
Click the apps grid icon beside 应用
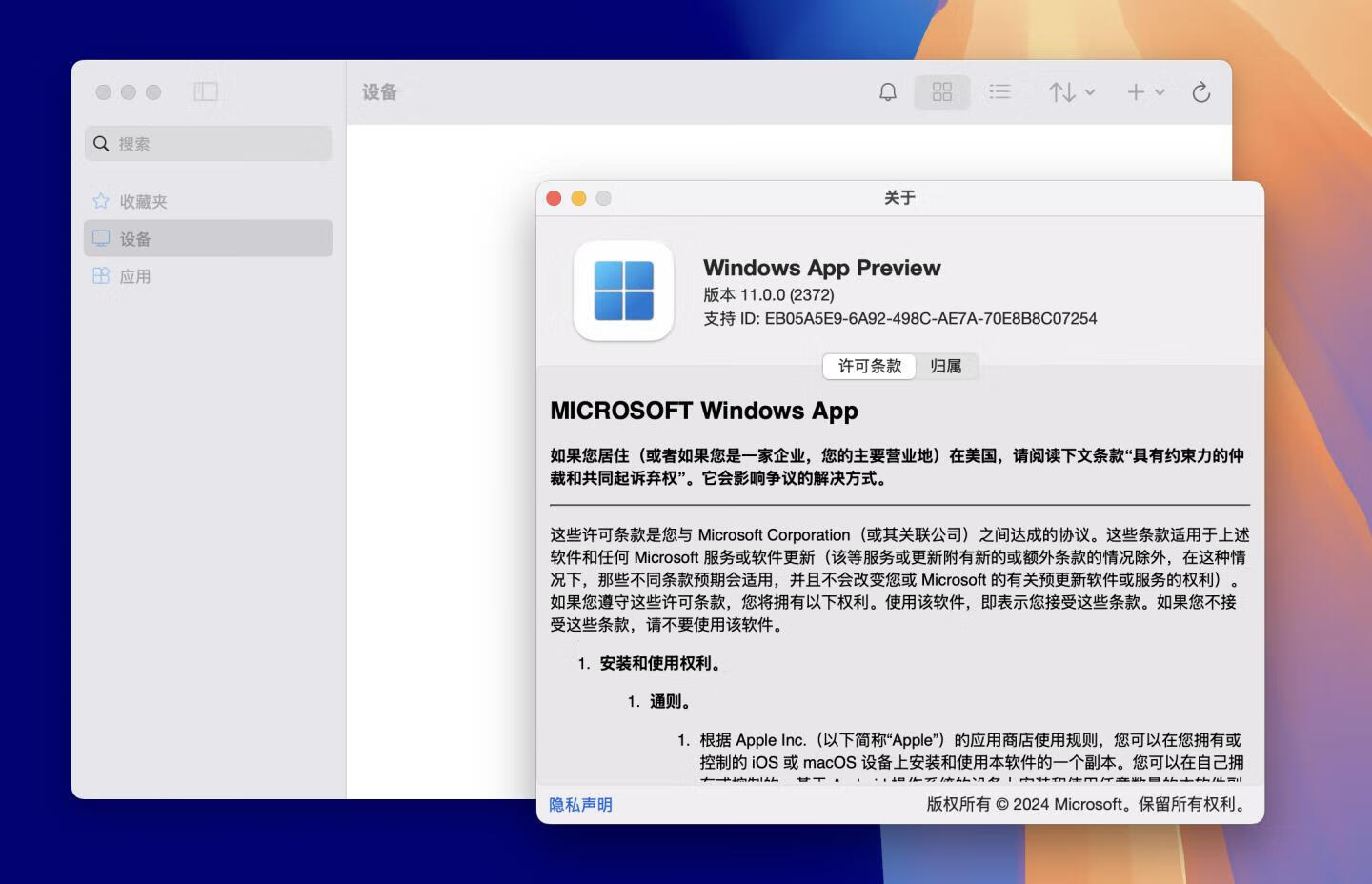coord(101,275)
